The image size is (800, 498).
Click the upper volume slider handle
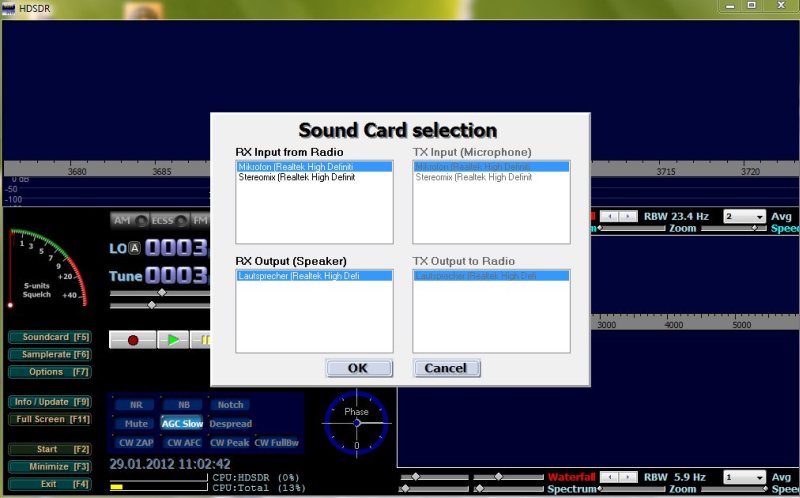(162, 292)
